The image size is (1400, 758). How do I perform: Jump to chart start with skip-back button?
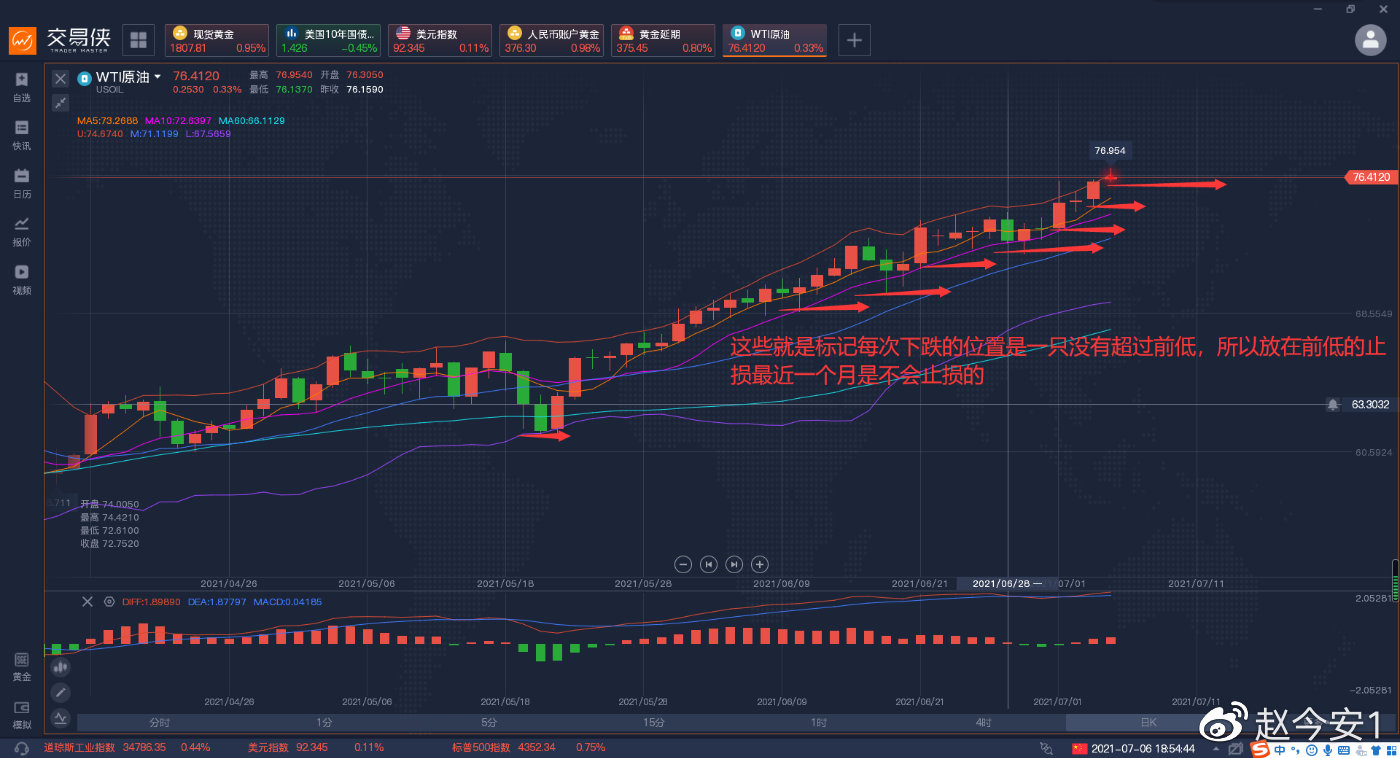coord(709,564)
